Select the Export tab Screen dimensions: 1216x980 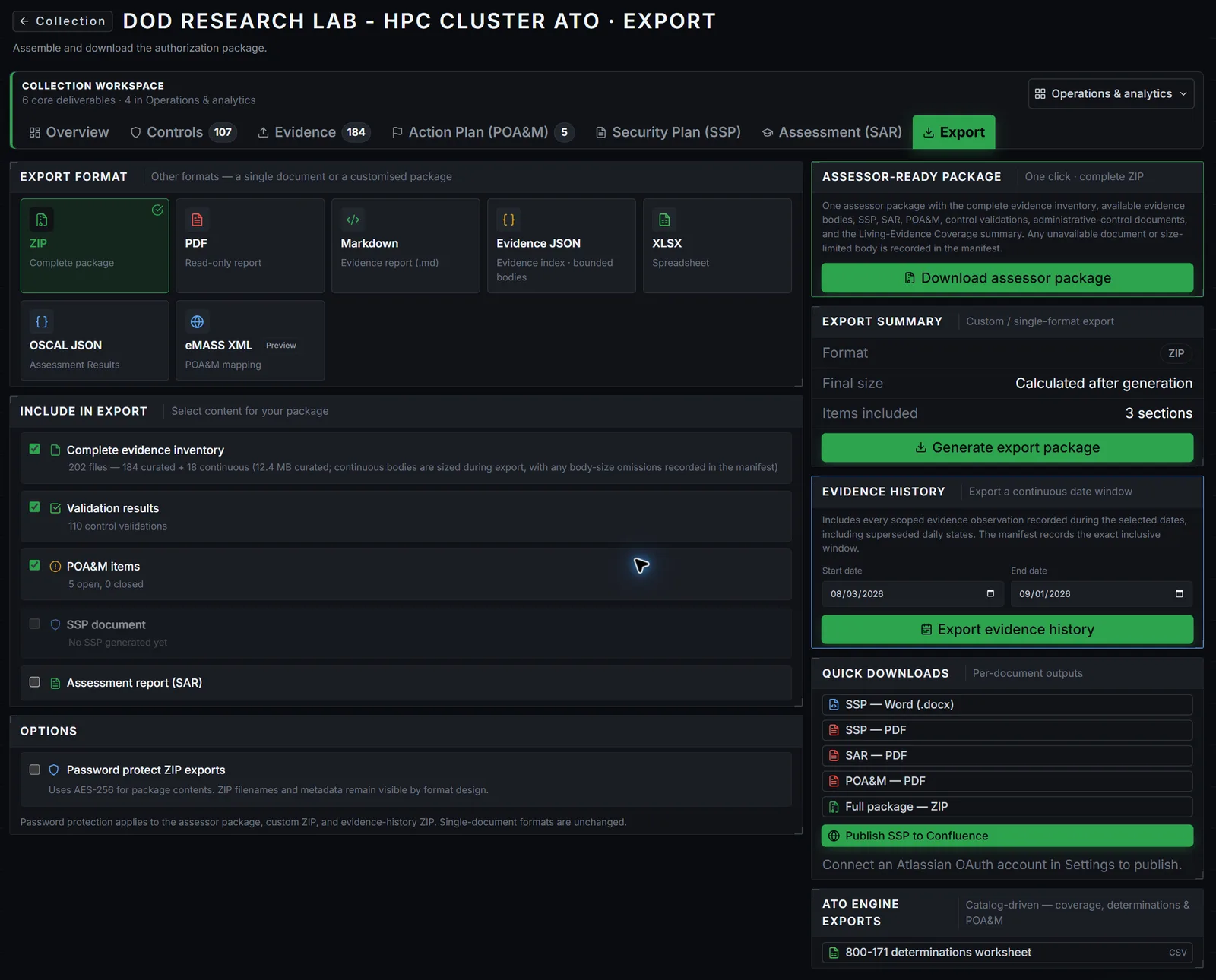pyautogui.click(x=954, y=132)
